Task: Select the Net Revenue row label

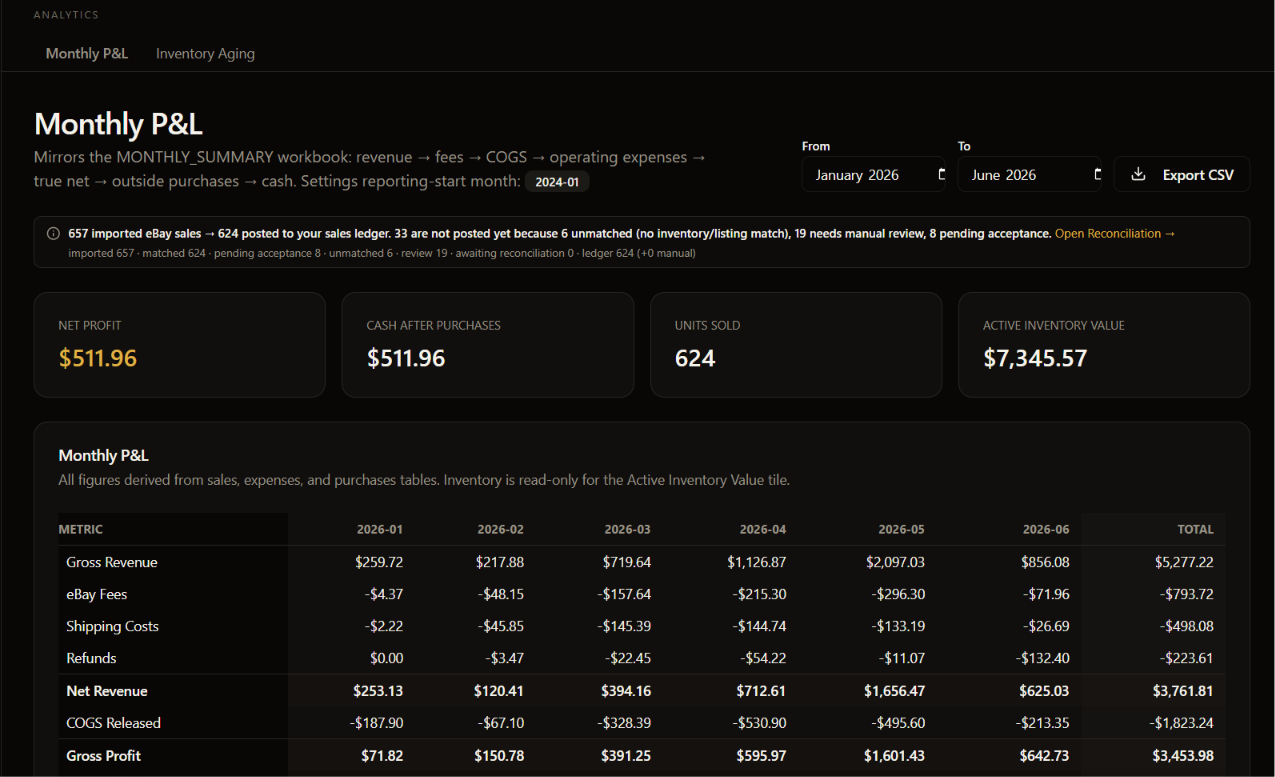Action: tap(107, 691)
